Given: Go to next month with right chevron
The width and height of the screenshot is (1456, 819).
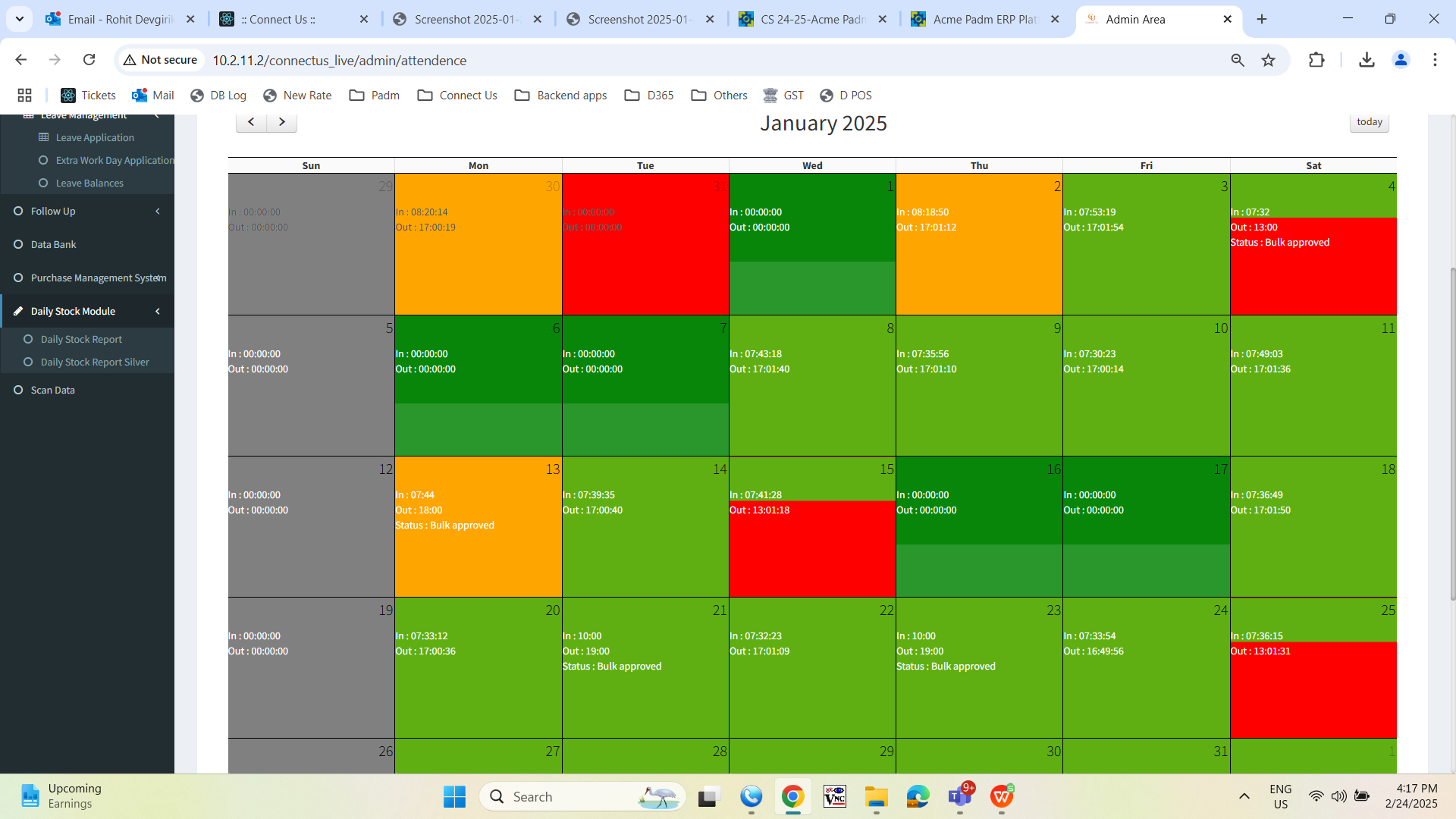Looking at the screenshot, I should 281,122.
